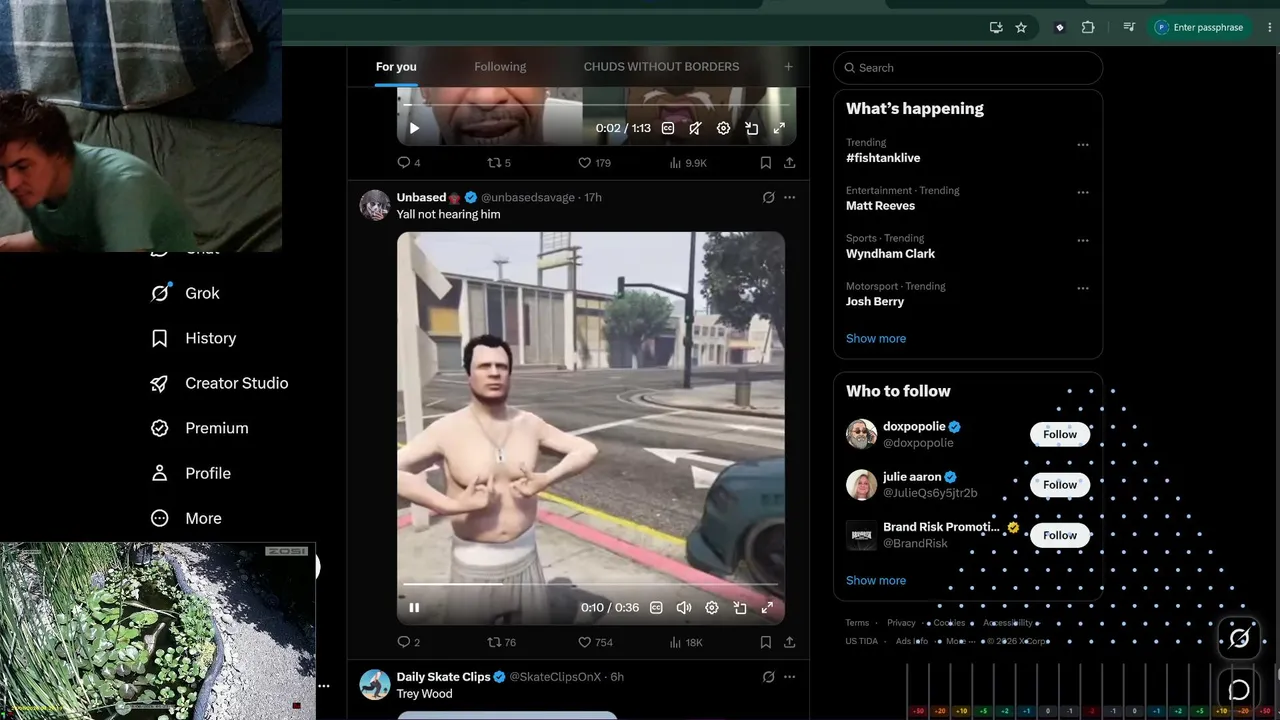This screenshot has height=720, width=1280.
Task: Open Grok from the left sidebar
Action: click(184, 293)
